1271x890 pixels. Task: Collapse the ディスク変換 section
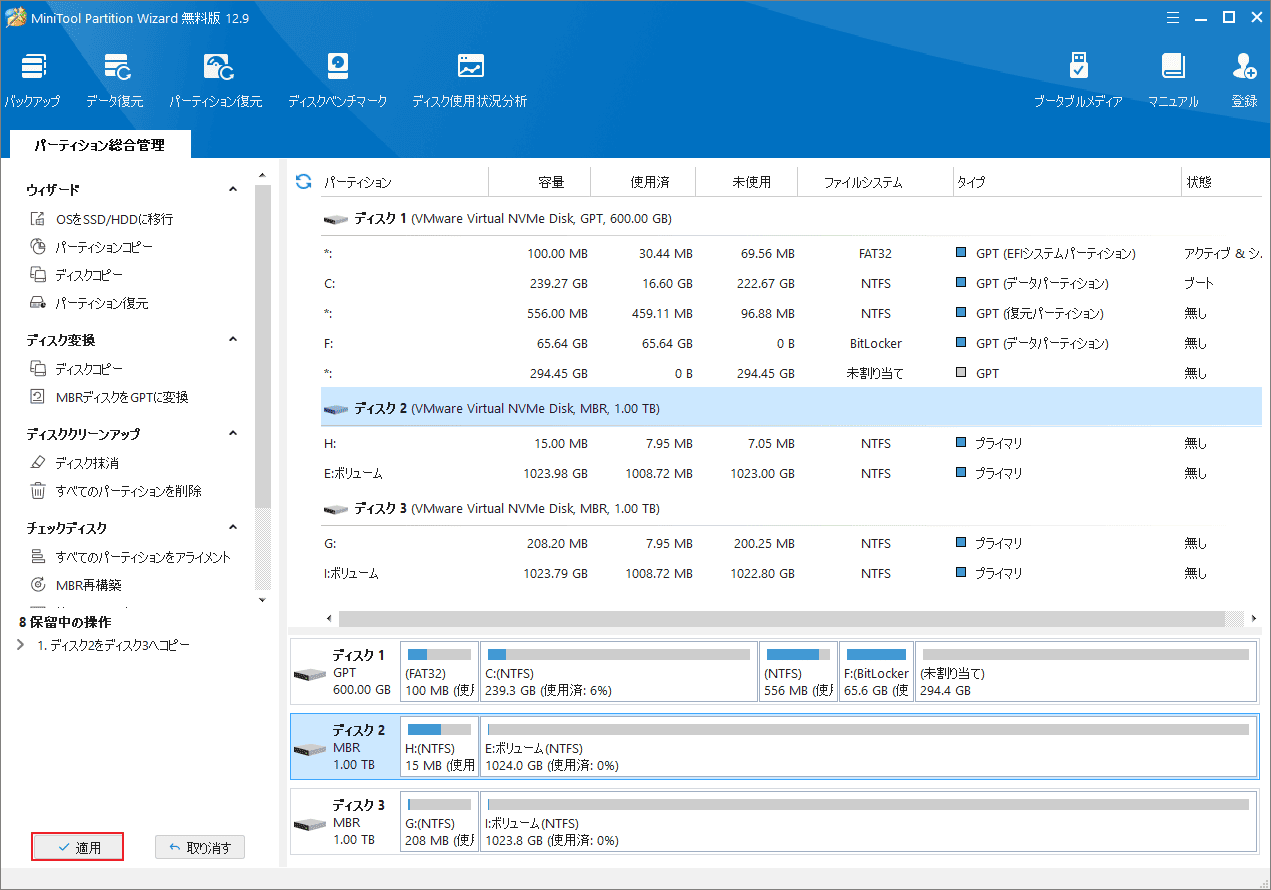(233, 339)
